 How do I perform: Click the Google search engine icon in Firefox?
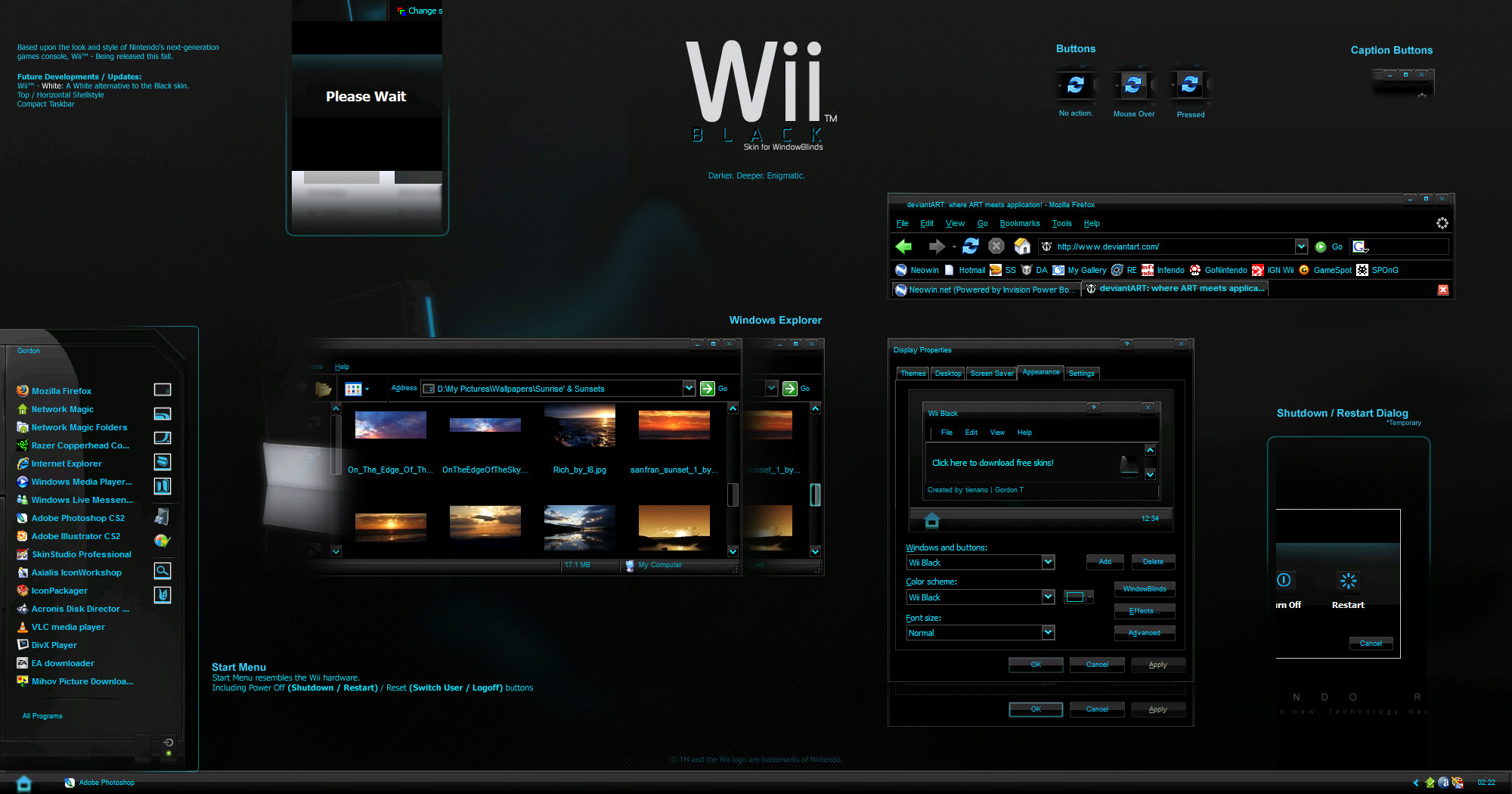(x=1359, y=247)
